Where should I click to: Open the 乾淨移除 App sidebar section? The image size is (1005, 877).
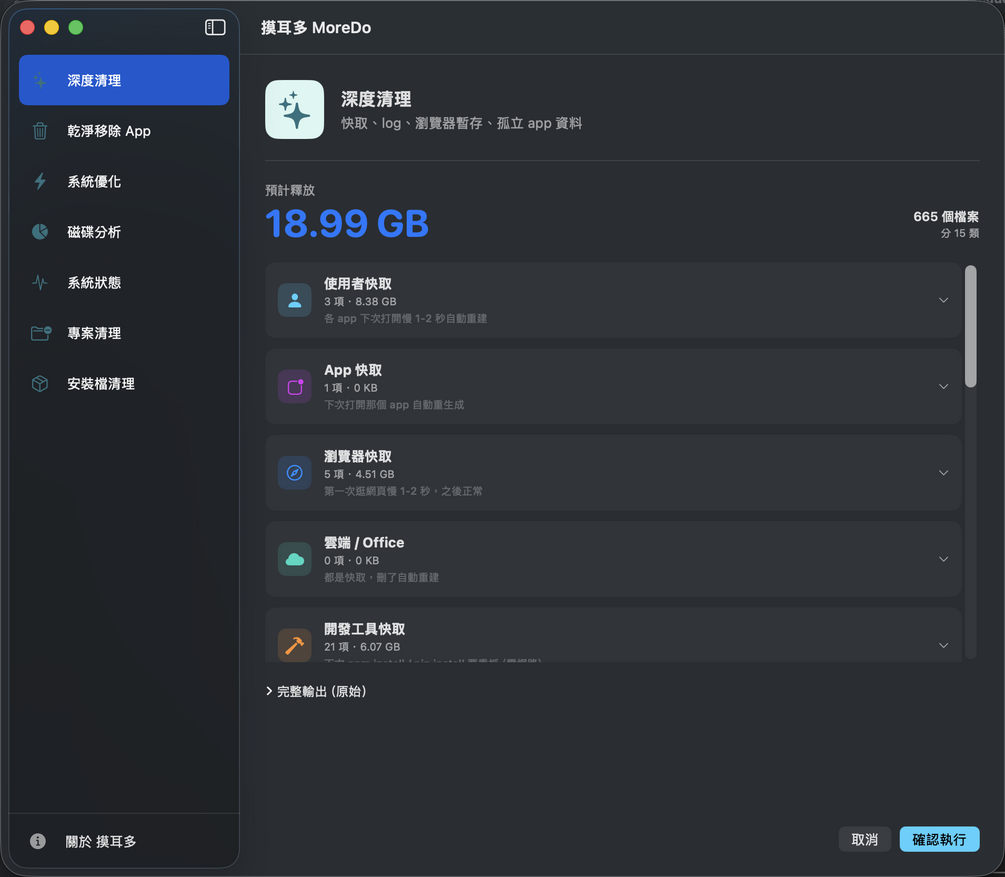pyautogui.click(x=124, y=131)
